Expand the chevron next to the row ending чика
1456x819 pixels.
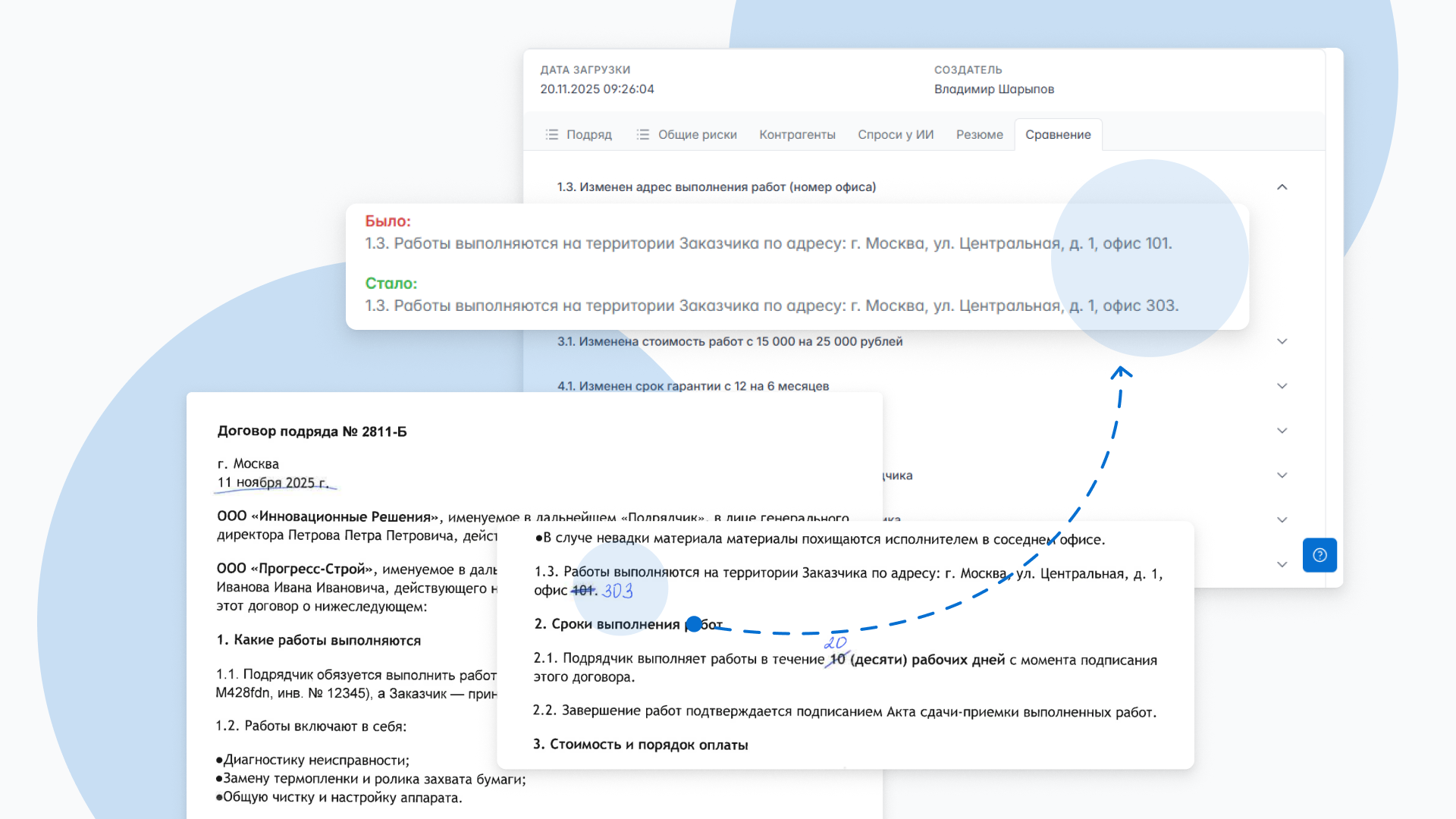(x=1282, y=475)
